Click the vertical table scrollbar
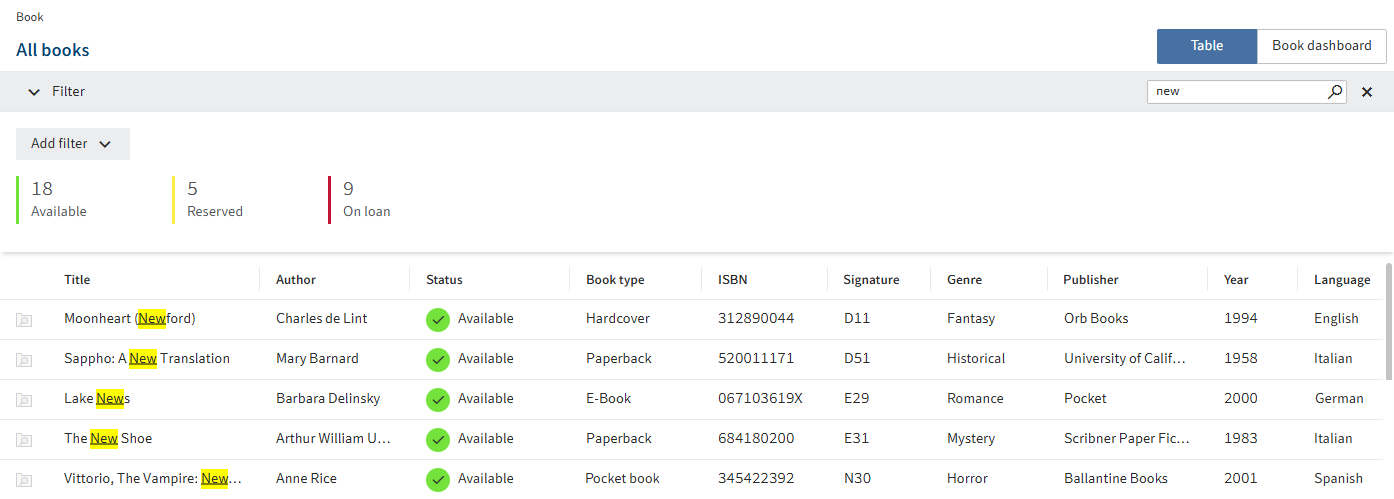This screenshot has height=499, width=1394. coord(1389,322)
